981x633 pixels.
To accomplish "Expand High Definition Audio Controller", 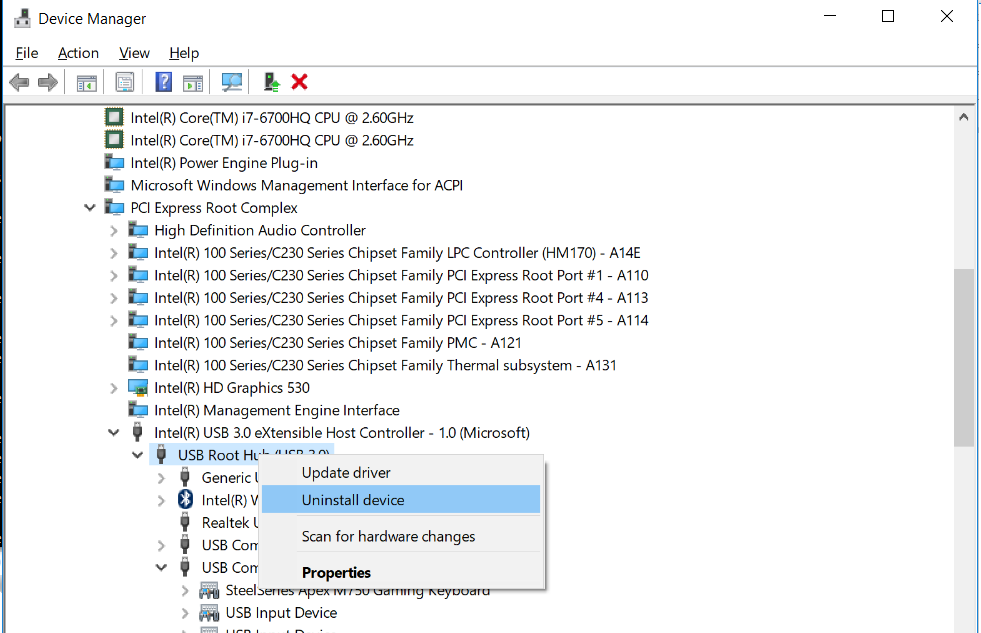I will pyautogui.click(x=114, y=231).
